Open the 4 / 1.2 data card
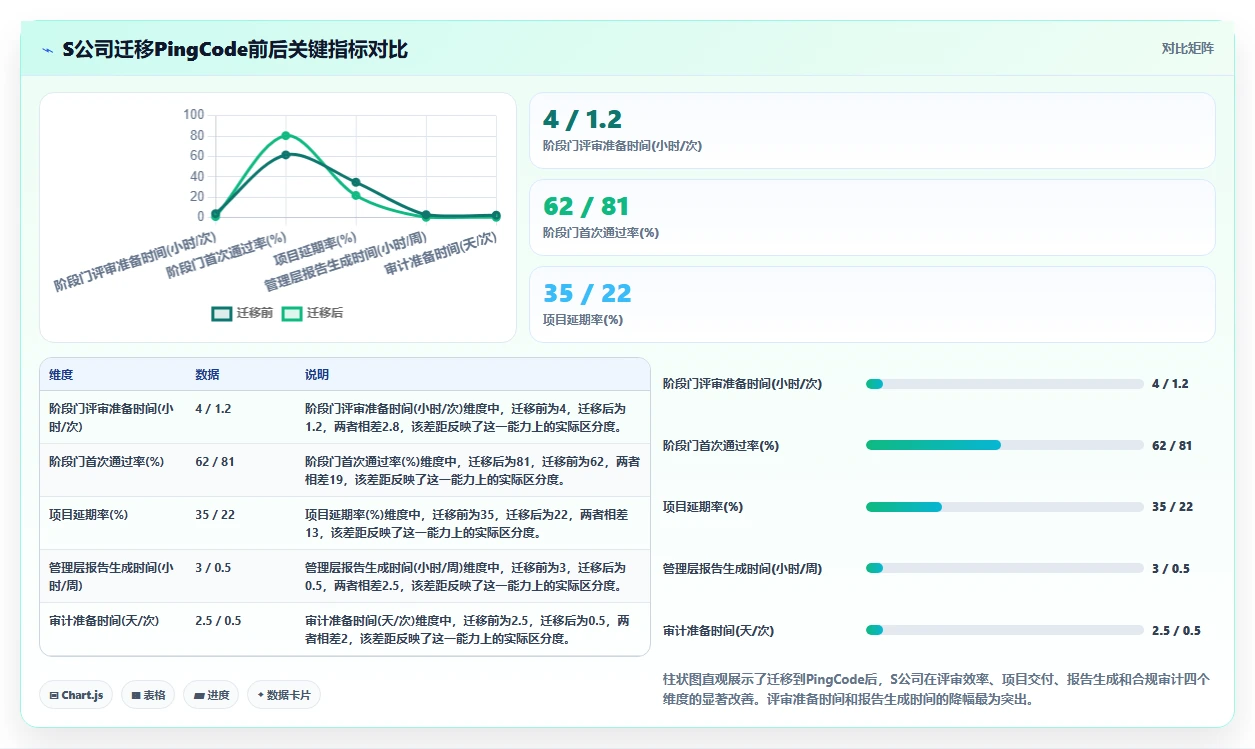The width and height of the screenshot is (1255, 749). tap(872, 130)
